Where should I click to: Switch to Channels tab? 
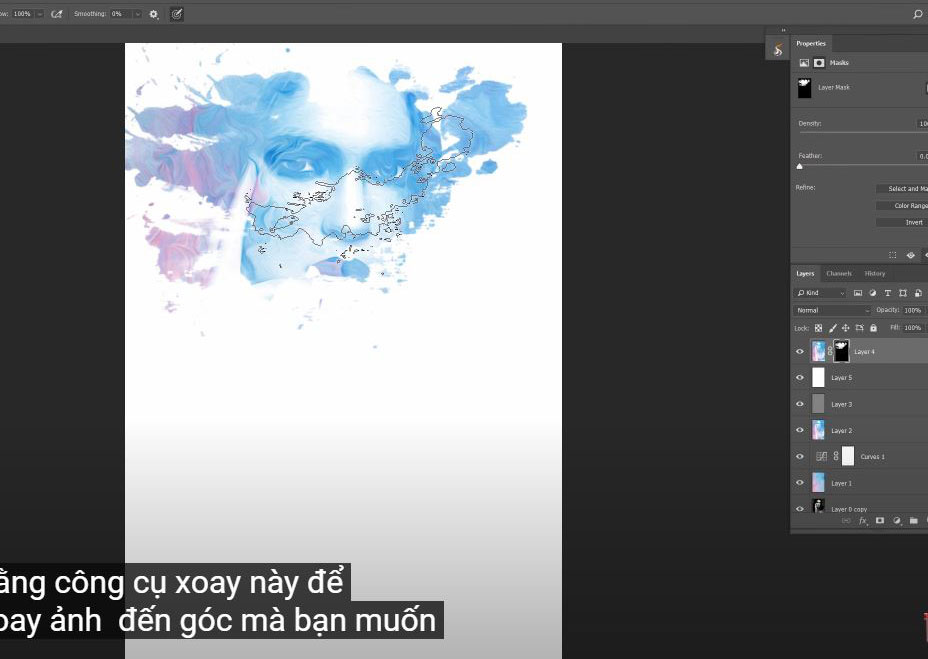[839, 274]
